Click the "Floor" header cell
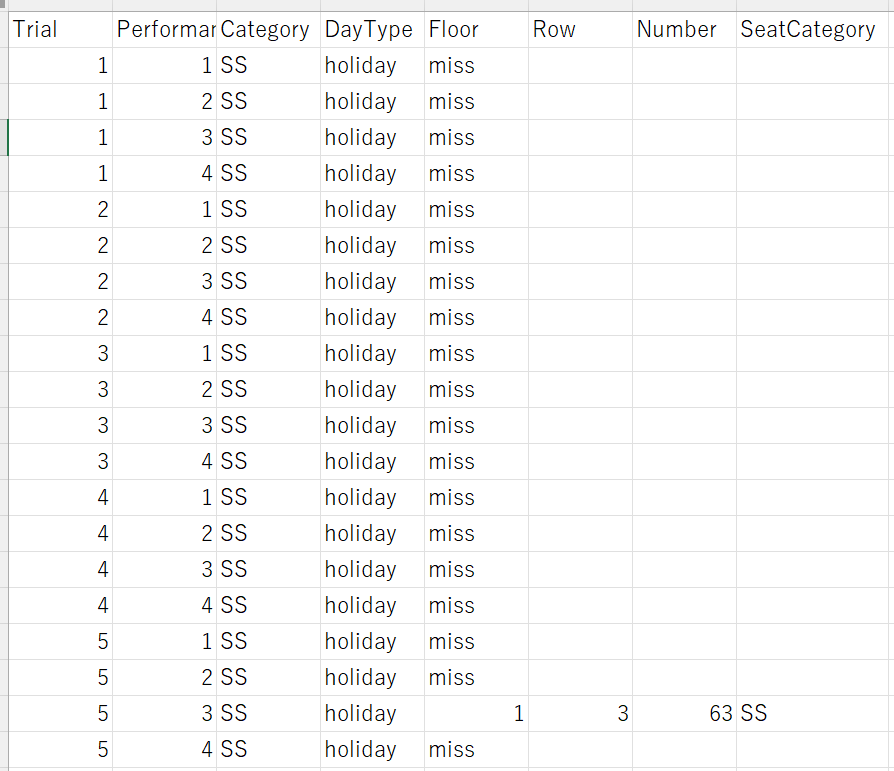Viewport: 894px width, 771px height. pyautogui.click(x=476, y=30)
